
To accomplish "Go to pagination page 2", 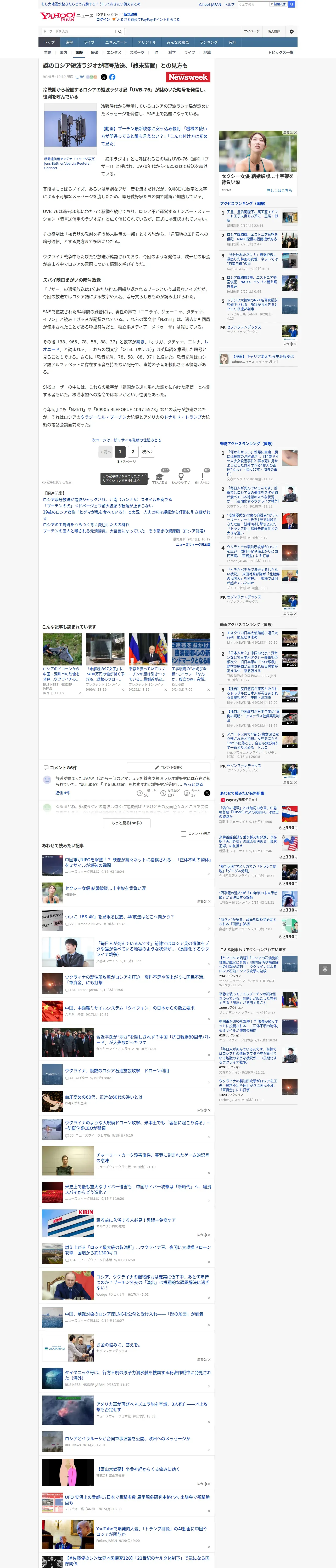I will (x=133, y=452).
